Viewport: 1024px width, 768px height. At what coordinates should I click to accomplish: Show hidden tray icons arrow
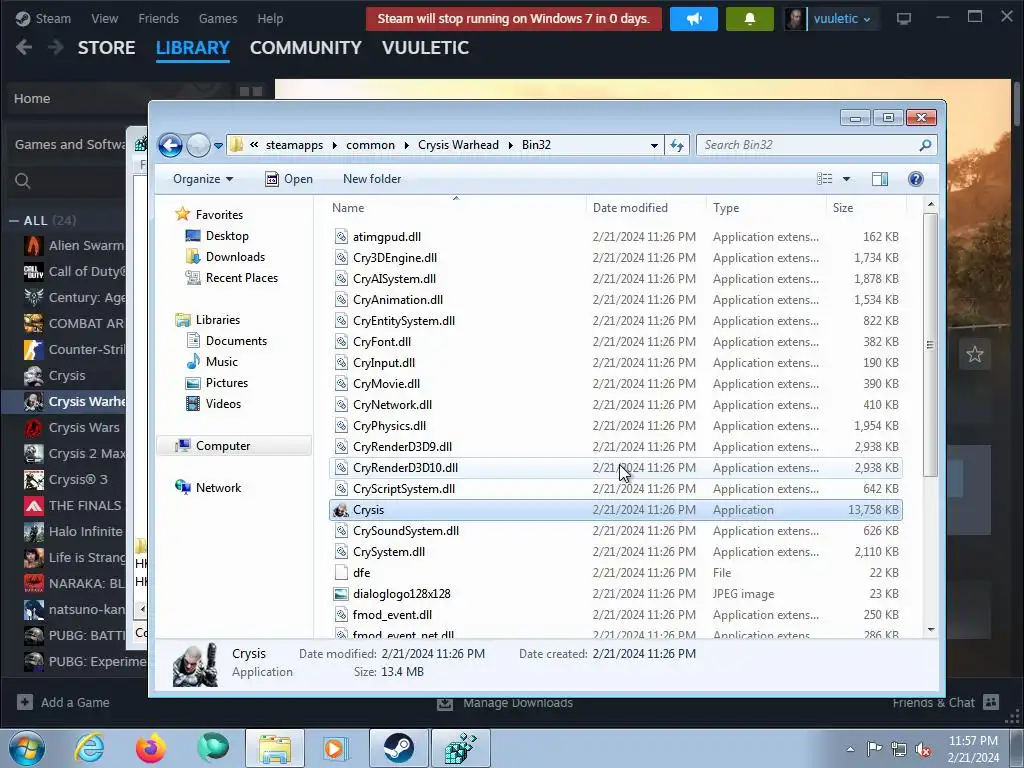(x=850, y=749)
